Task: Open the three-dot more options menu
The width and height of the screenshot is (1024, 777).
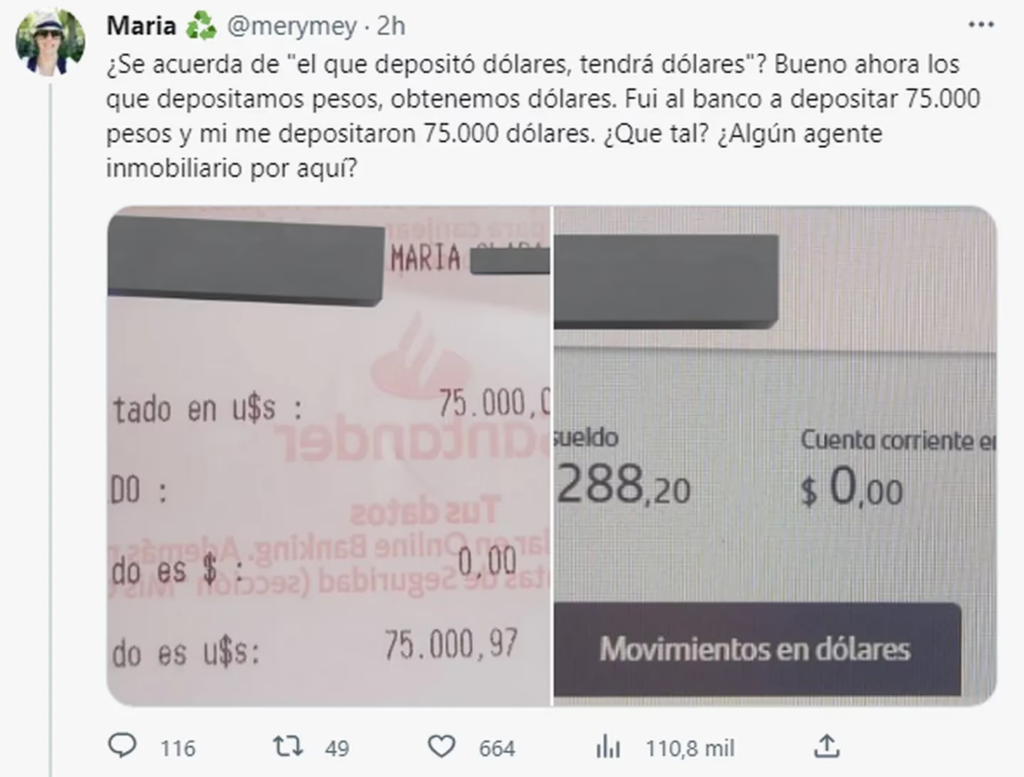Action: coord(981,25)
